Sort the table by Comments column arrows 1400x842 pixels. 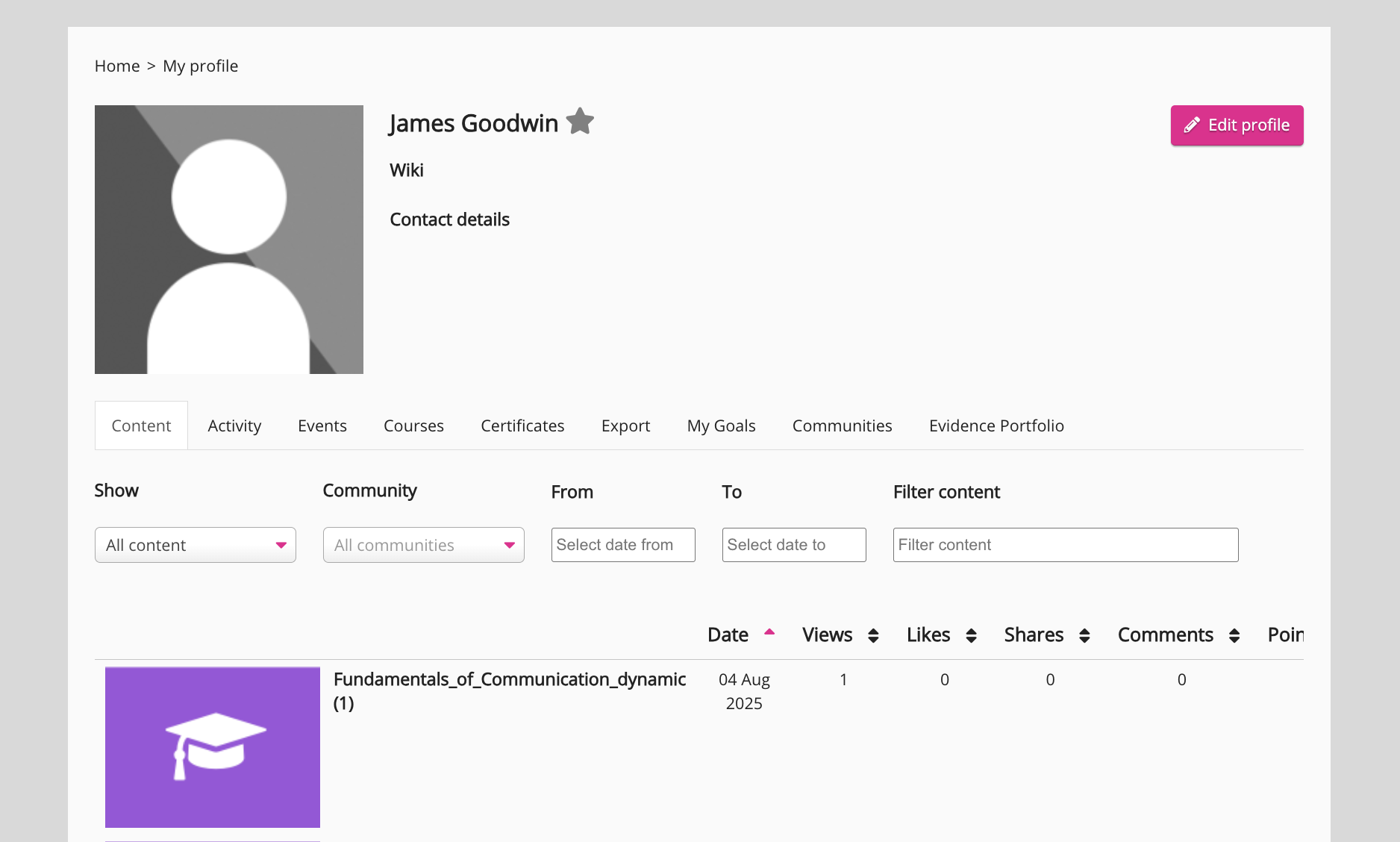1234,635
